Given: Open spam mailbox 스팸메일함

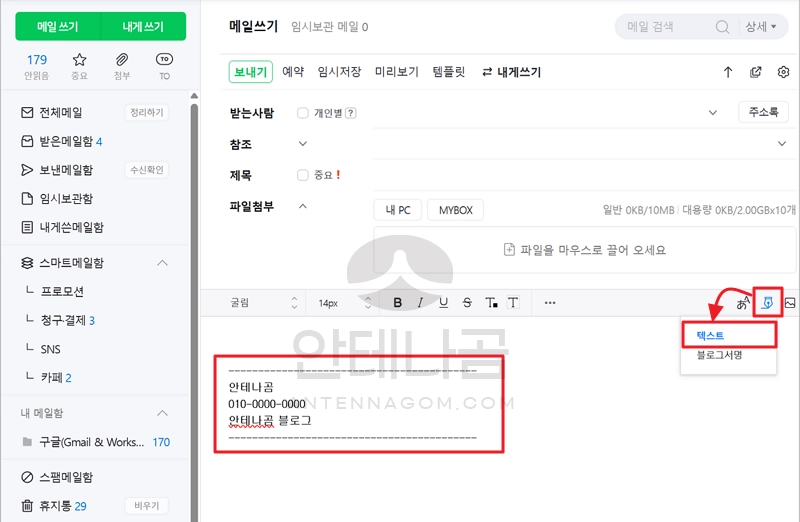Looking at the screenshot, I should click(57, 477).
